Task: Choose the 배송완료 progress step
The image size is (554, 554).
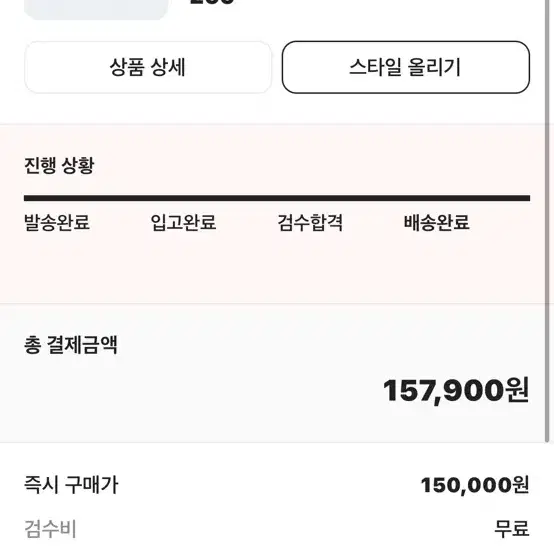Action: [436, 223]
